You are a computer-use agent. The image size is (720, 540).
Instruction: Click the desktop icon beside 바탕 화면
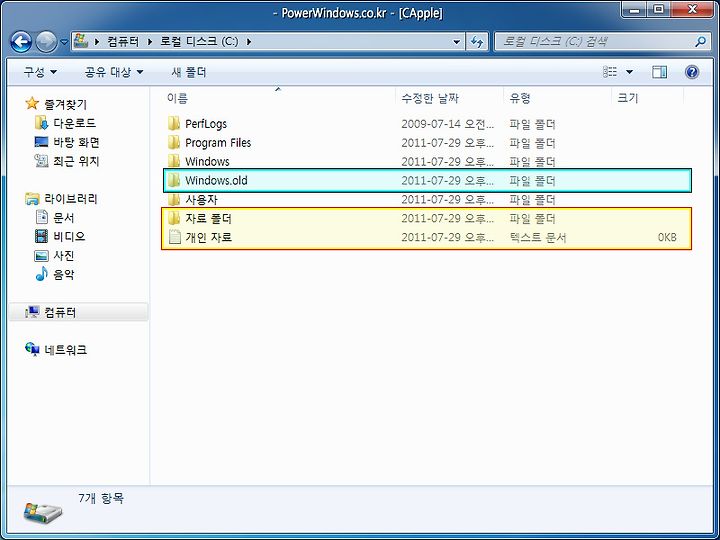[x=41, y=142]
